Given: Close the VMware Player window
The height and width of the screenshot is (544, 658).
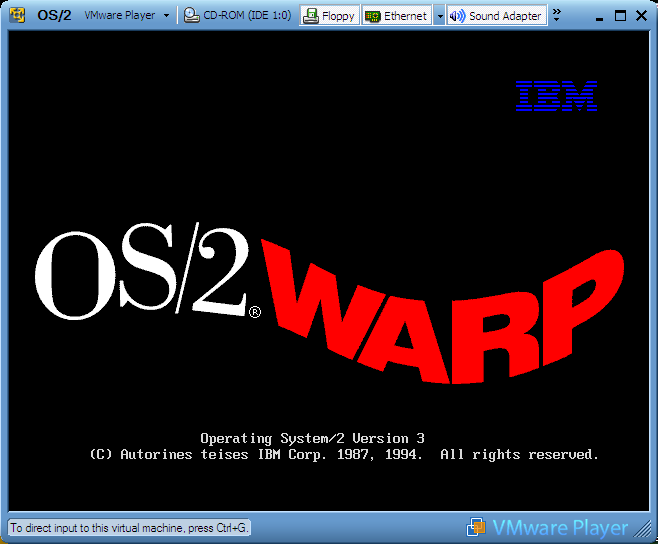Looking at the screenshot, I should pos(641,16).
